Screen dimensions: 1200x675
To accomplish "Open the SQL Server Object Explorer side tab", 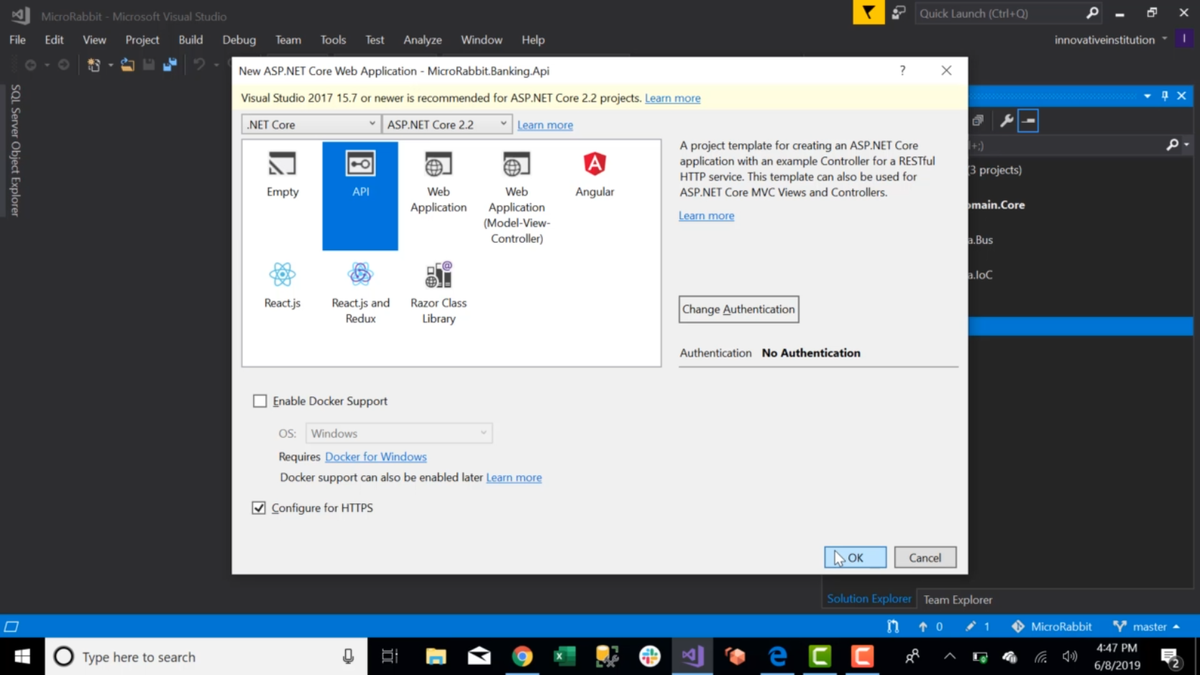I will [15, 150].
